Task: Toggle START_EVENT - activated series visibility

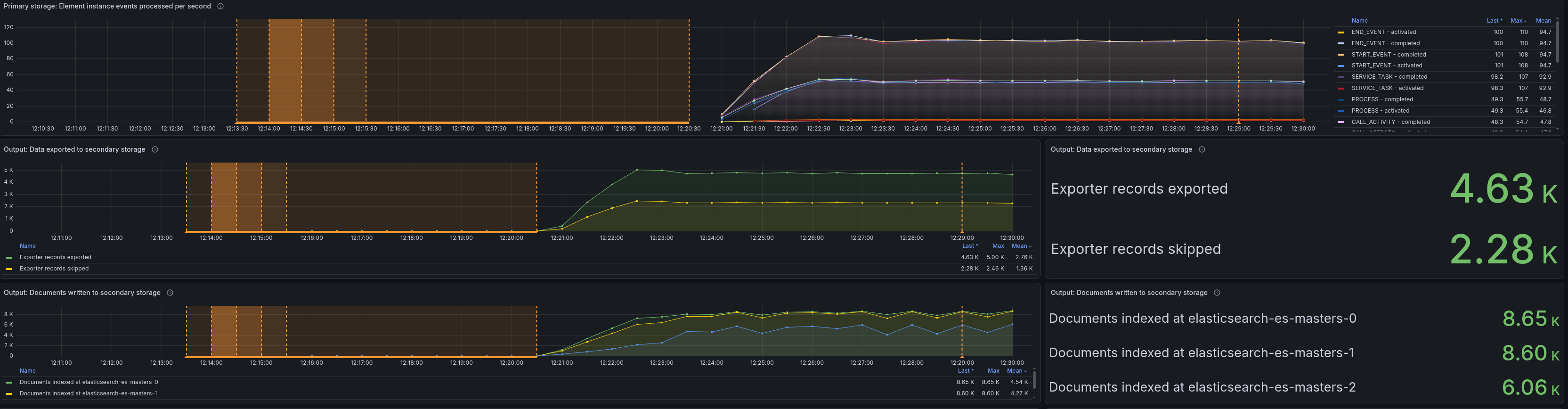Action: tap(1387, 65)
